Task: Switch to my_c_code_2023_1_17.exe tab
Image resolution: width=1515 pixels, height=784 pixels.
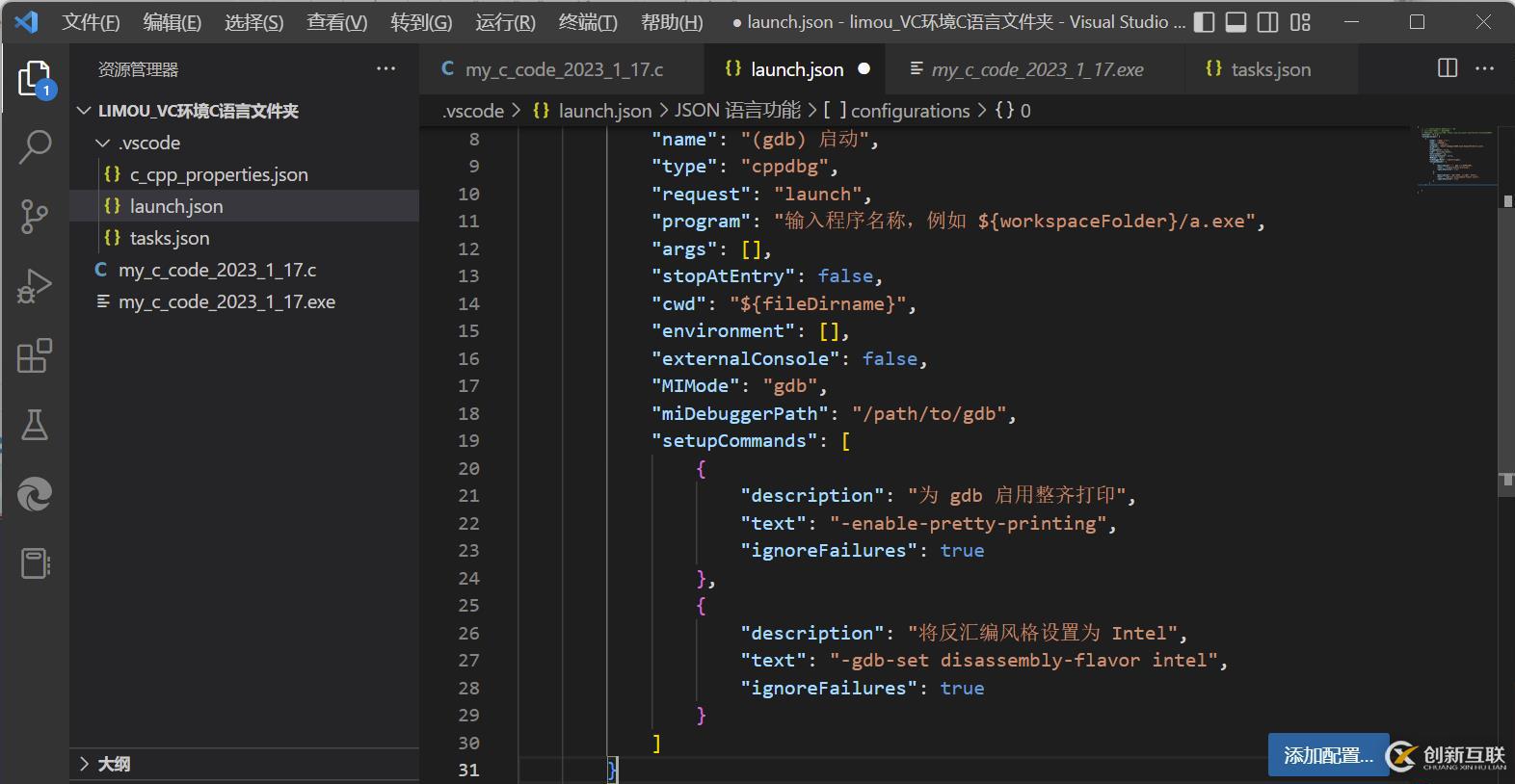Action: click(1037, 68)
